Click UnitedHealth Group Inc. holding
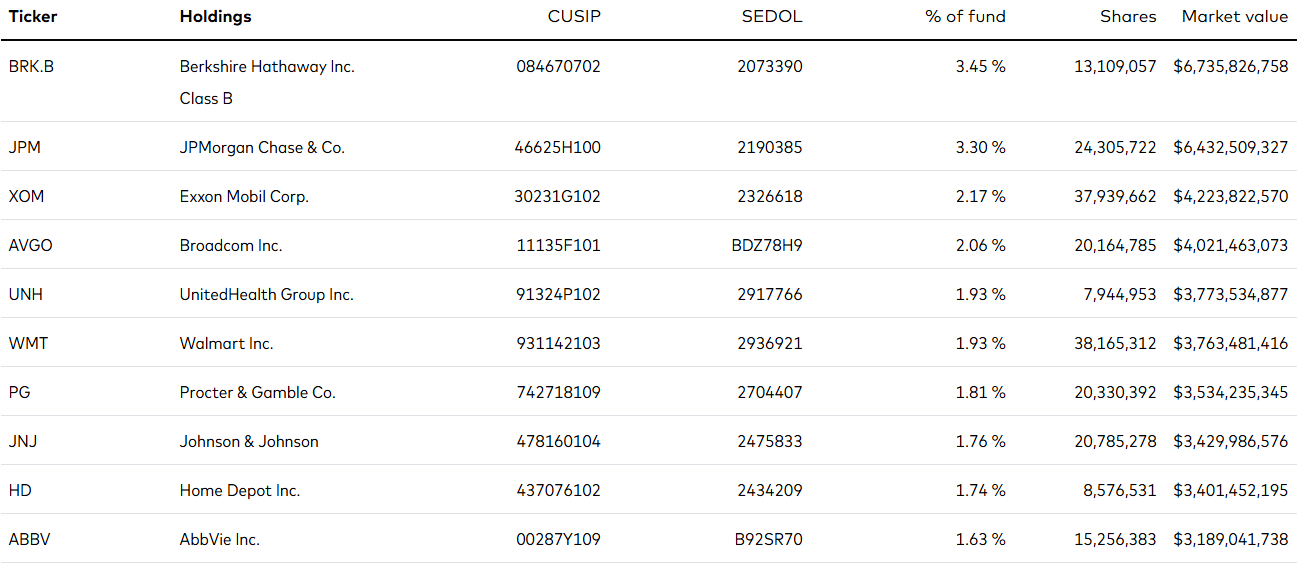Screen dimensions: 1300x565 (x=267, y=295)
